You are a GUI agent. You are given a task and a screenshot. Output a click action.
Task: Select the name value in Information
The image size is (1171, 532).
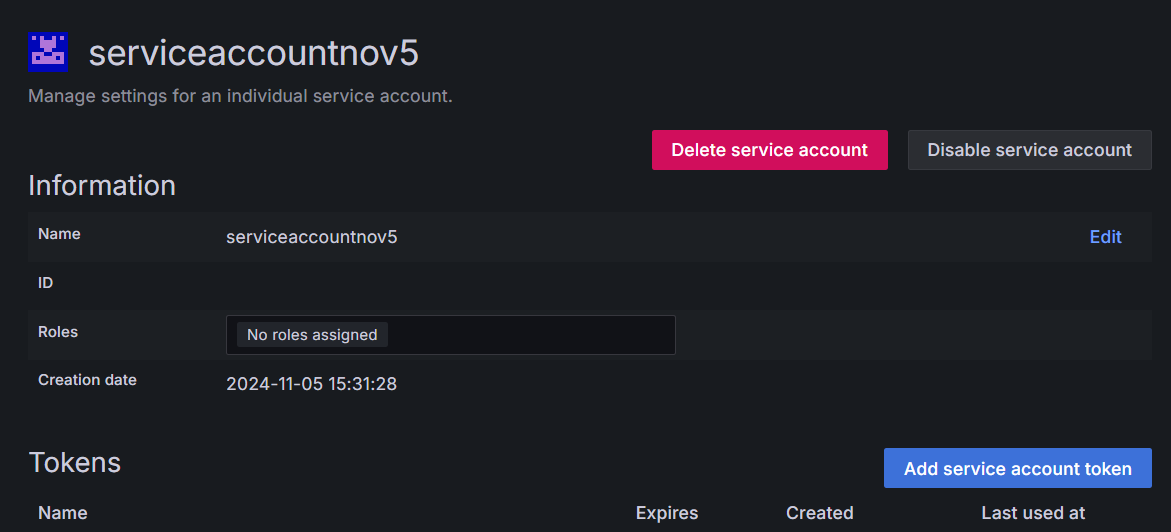tap(312, 237)
